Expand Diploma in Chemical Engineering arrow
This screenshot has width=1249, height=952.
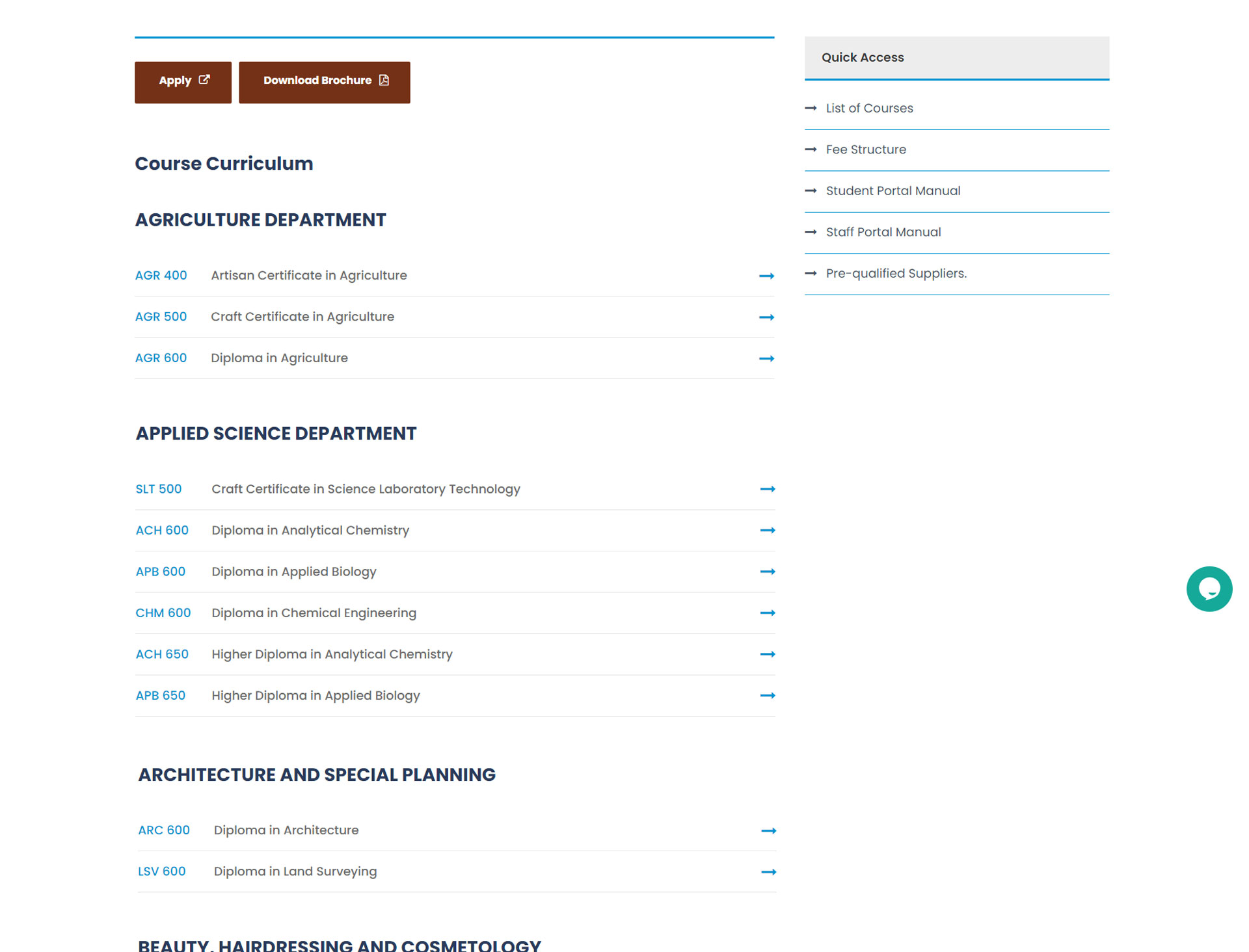pos(767,613)
